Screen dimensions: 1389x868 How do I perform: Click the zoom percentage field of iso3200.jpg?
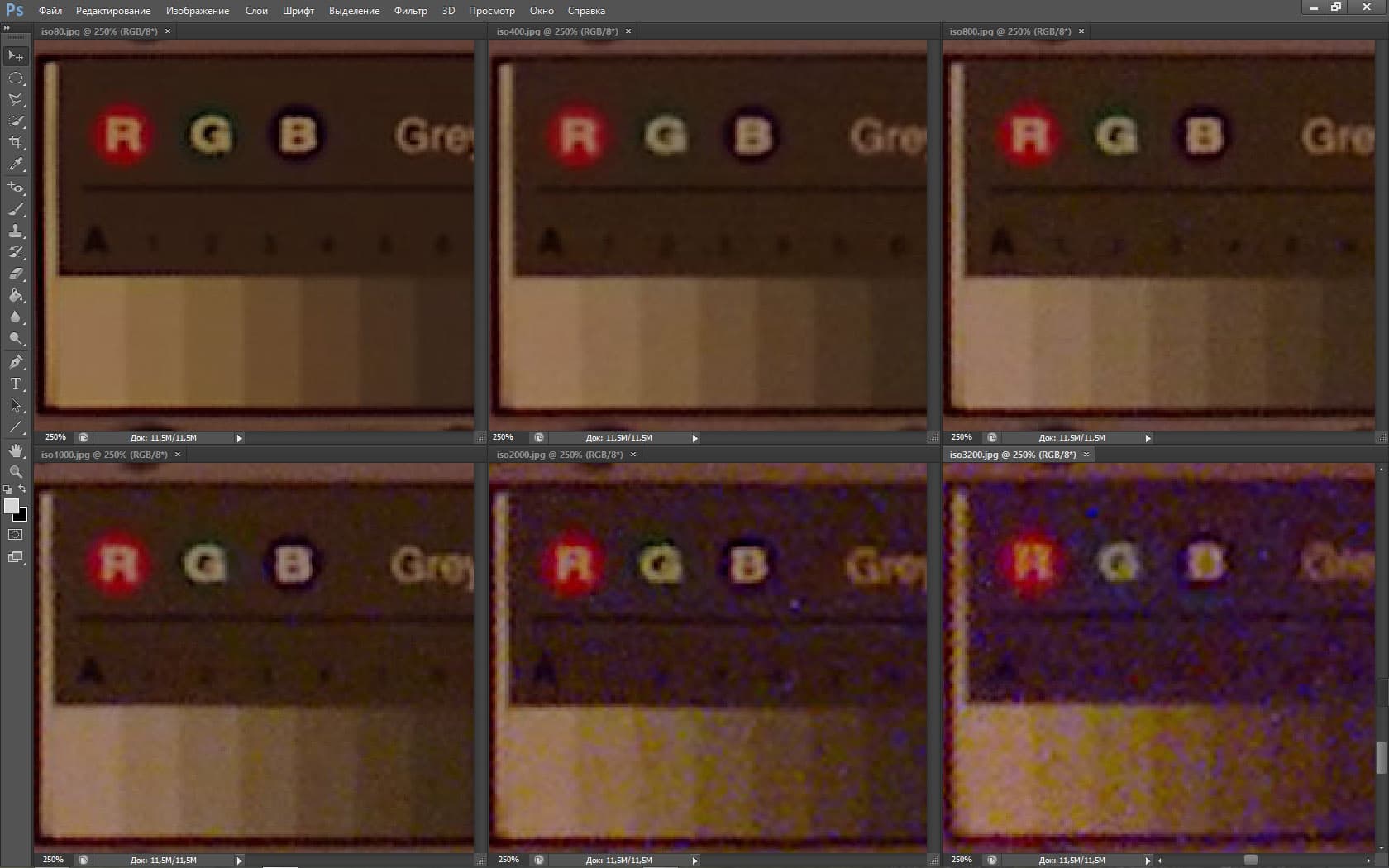(x=962, y=860)
